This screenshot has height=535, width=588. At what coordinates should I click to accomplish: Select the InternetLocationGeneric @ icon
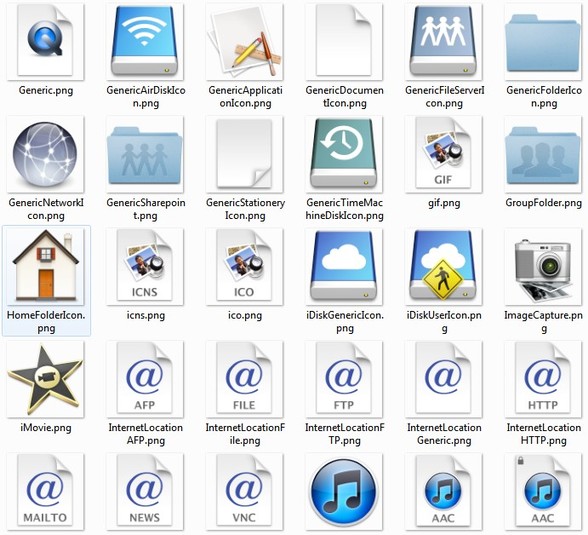(x=444, y=379)
